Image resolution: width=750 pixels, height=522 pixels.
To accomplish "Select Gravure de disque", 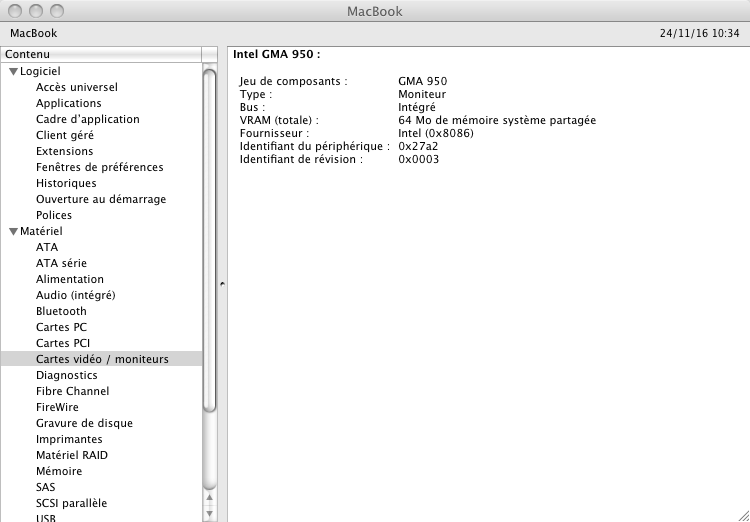I will click(x=84, y=423).
